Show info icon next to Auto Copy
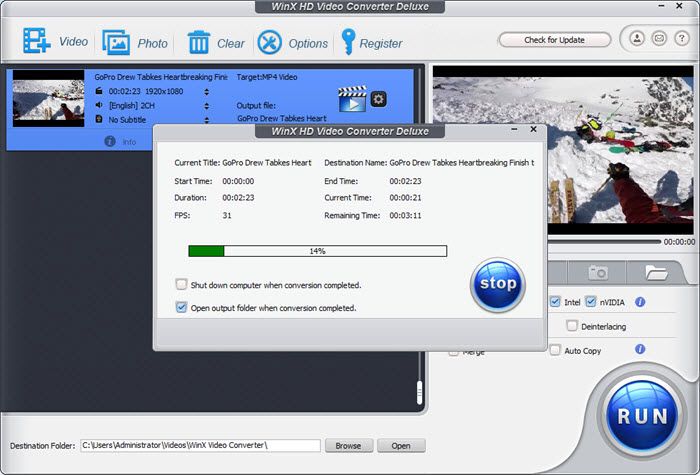This screenshot has width=700, height=475. pos(640,349)
